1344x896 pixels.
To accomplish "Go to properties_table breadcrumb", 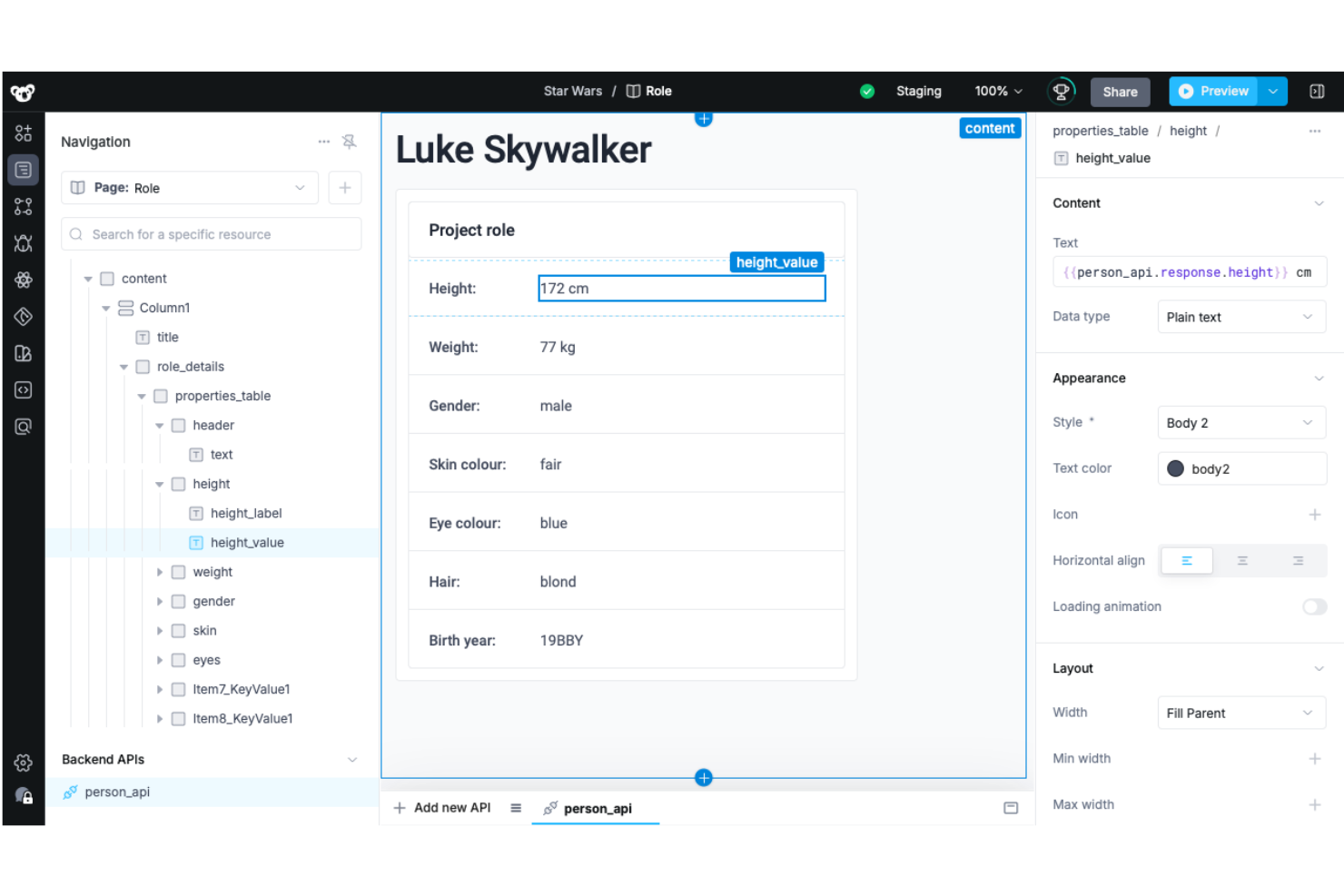I will (x=1100, y=132).
